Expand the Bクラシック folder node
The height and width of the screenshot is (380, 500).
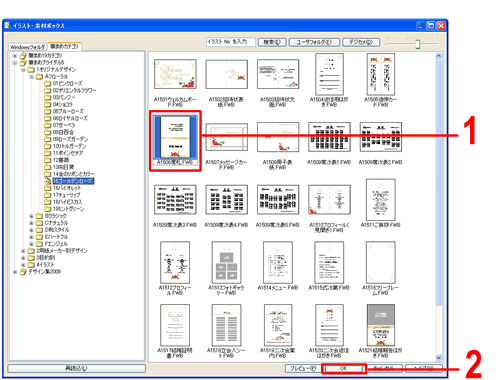tap(31, 216)
